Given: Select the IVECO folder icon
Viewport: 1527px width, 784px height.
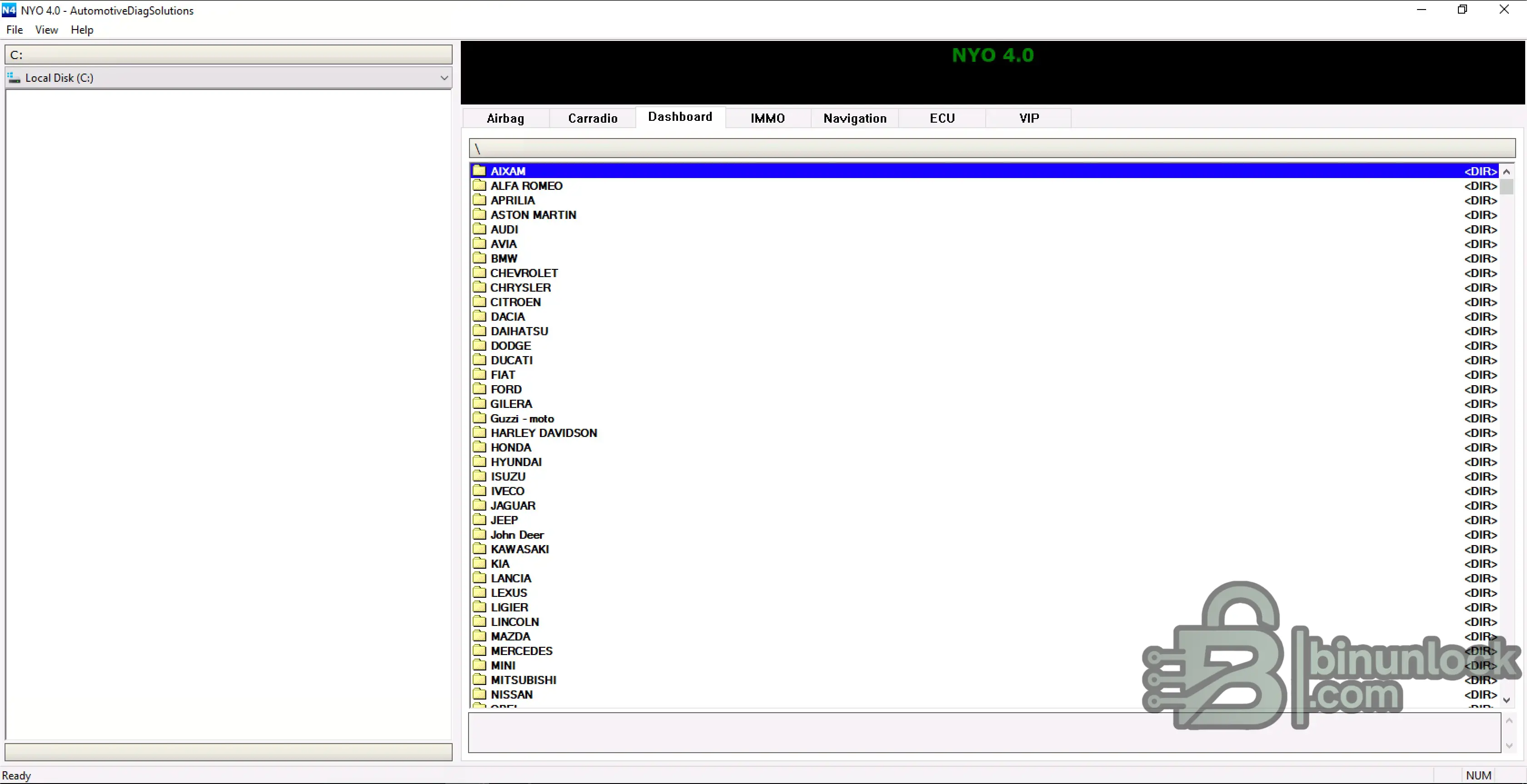Looking at the screenshot, I should [x=479, y=490].
